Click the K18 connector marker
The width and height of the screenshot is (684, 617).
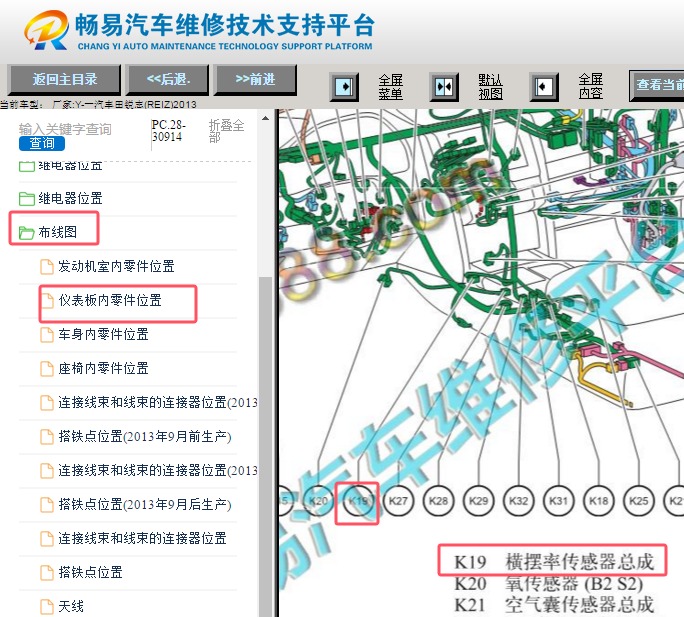click(x=598, y=500)
